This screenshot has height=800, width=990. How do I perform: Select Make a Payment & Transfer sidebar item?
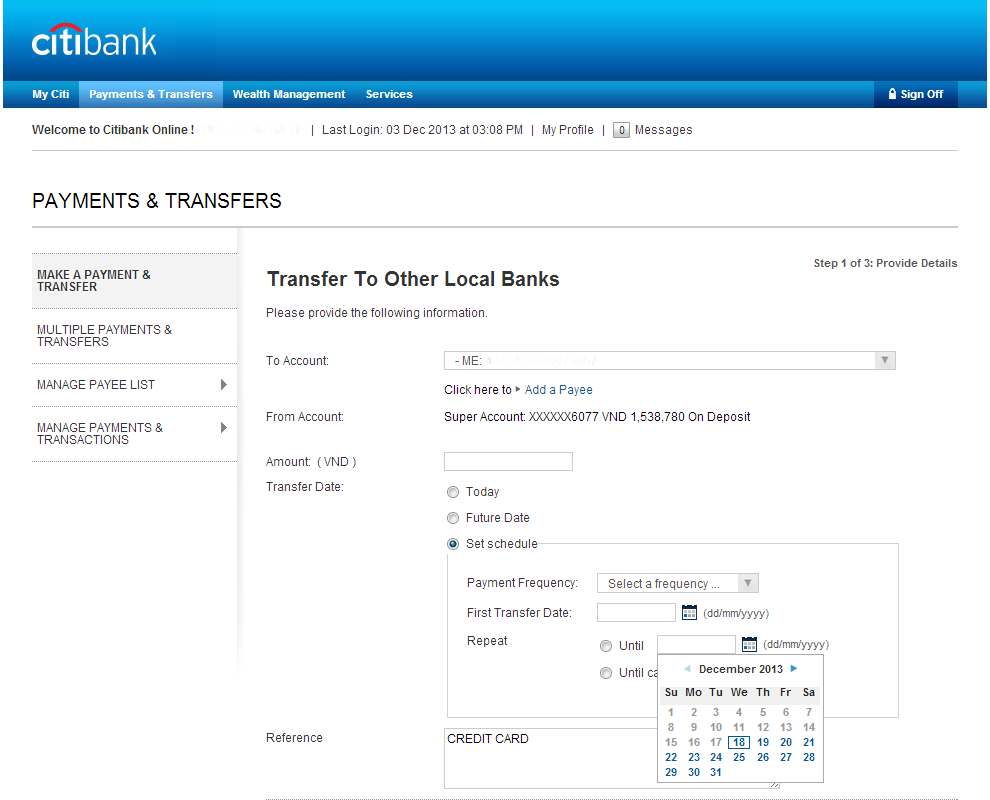point(134,280)
